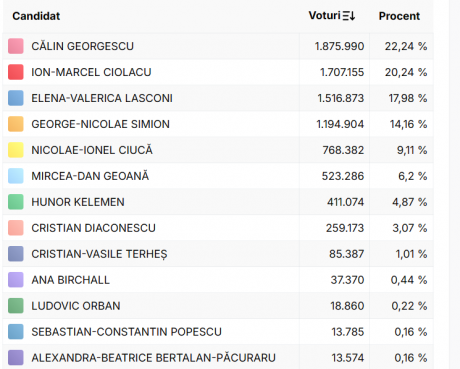Select the pink swatch for Călin Georgescu
This screenshot has width=460, height=369.
(x=16, y=46)
